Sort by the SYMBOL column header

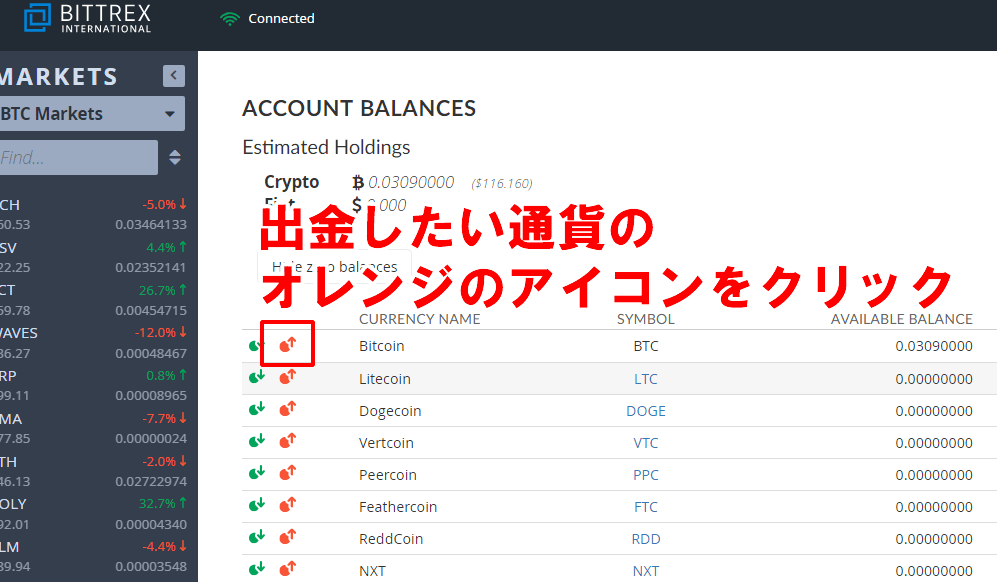tap(645, 319)
